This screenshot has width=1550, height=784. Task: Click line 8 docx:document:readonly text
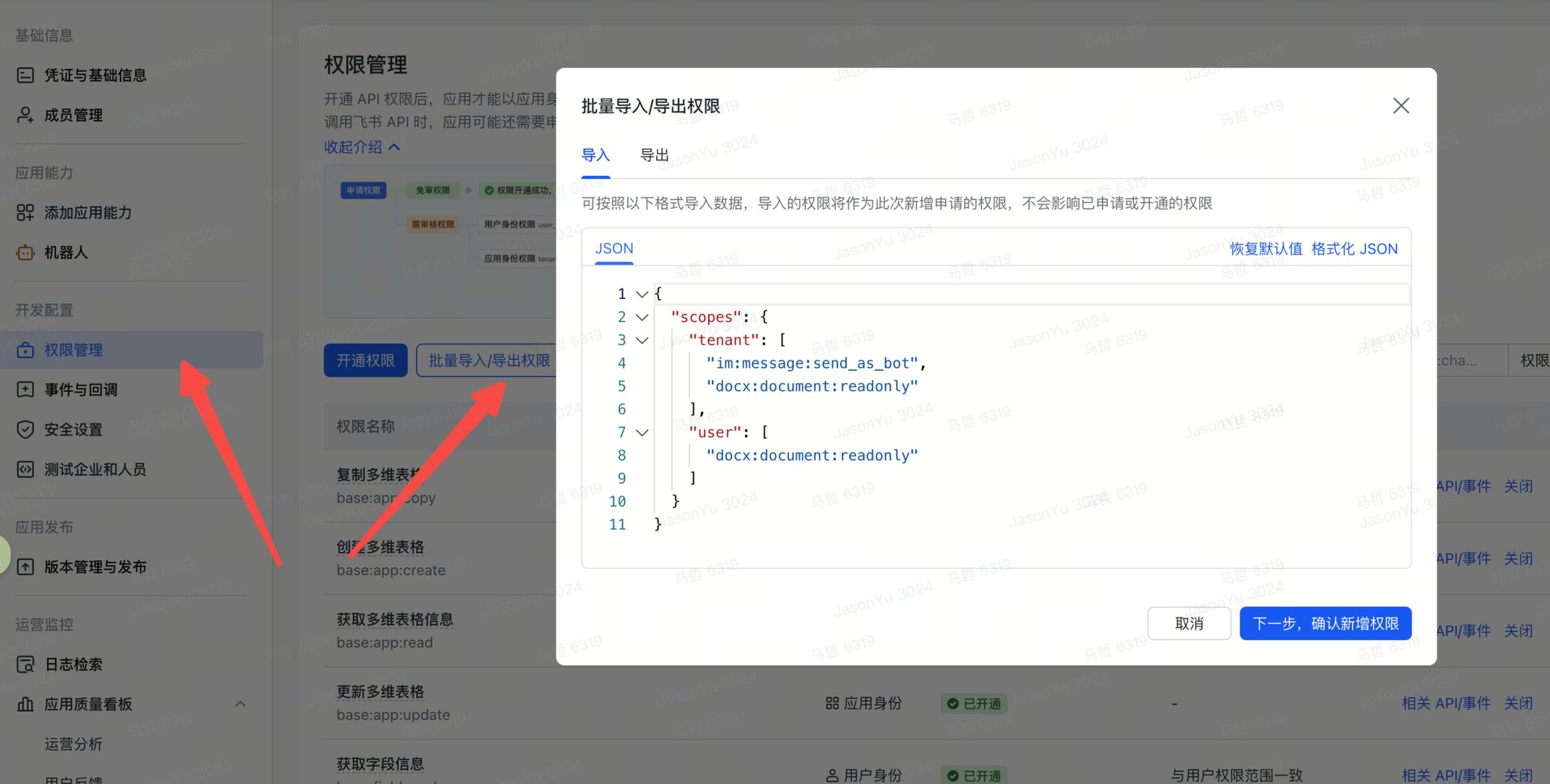811,456
